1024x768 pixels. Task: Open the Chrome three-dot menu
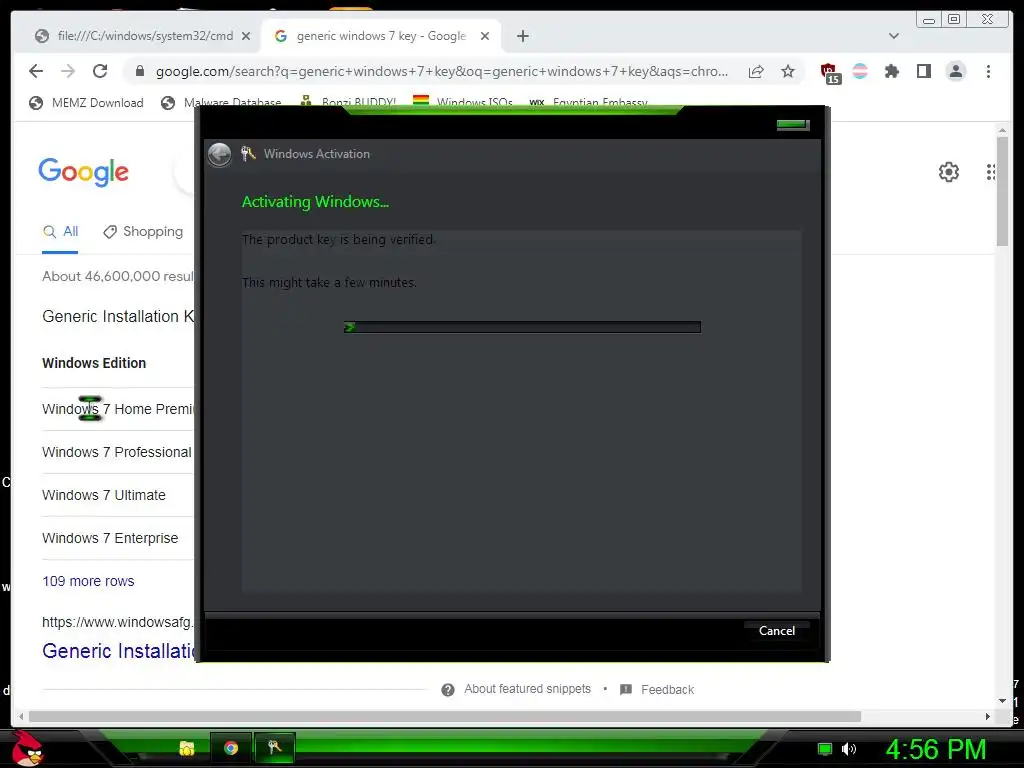coord(988,71)
